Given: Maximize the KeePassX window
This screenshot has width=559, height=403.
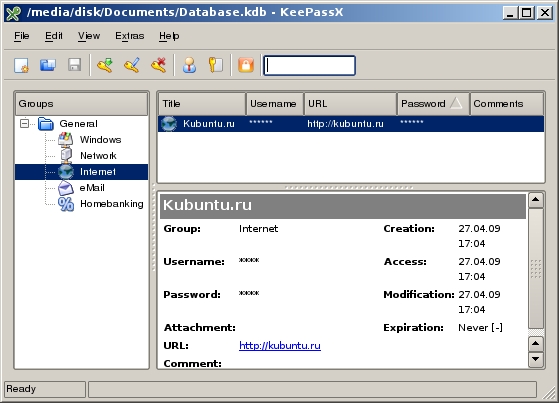Looking at the screenshot, I should [527, 13].
